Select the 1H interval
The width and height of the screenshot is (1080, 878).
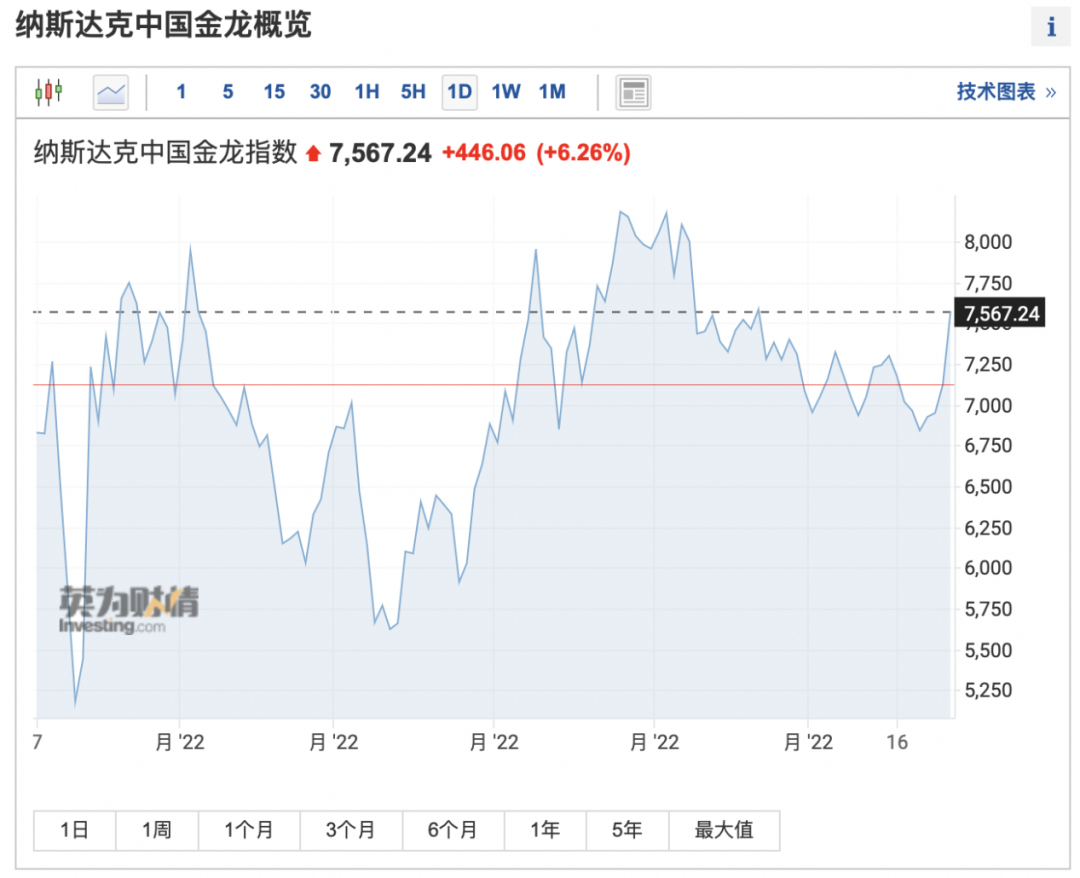367,92
